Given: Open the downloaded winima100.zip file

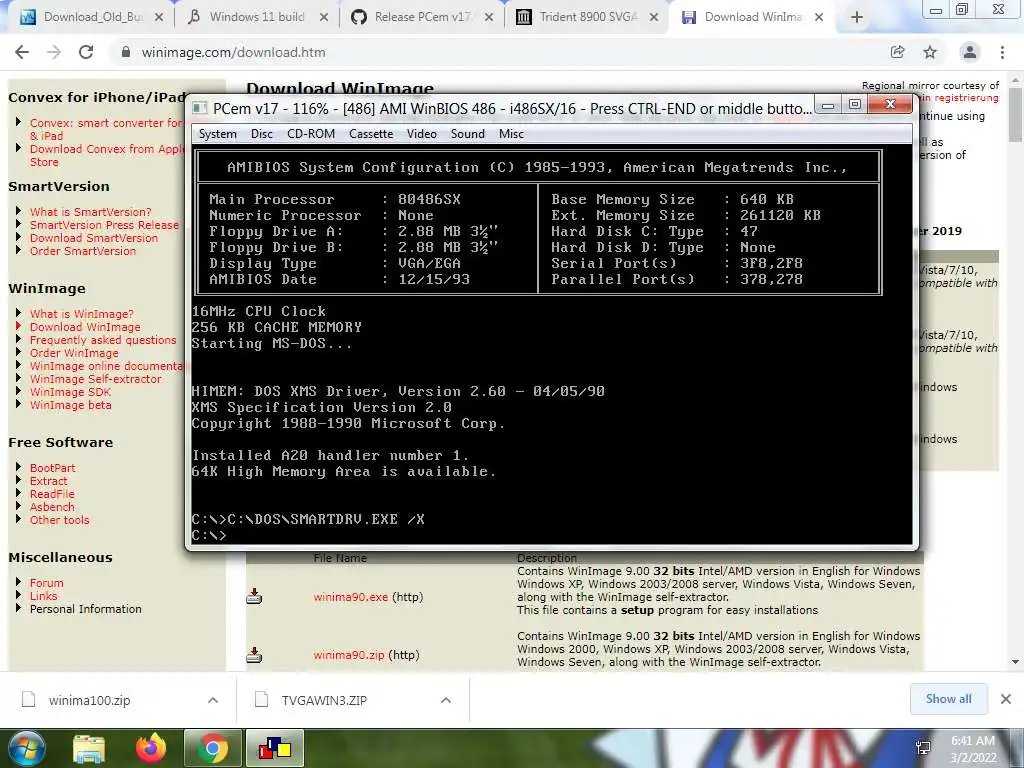Looking at the screenshot, I should (x=89, y=700).
